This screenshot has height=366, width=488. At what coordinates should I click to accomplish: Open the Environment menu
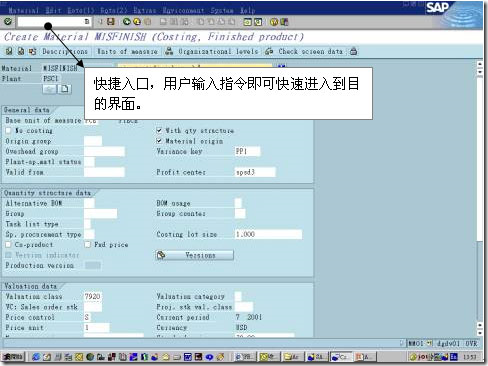pyautogui.click(x=183, y=10)
